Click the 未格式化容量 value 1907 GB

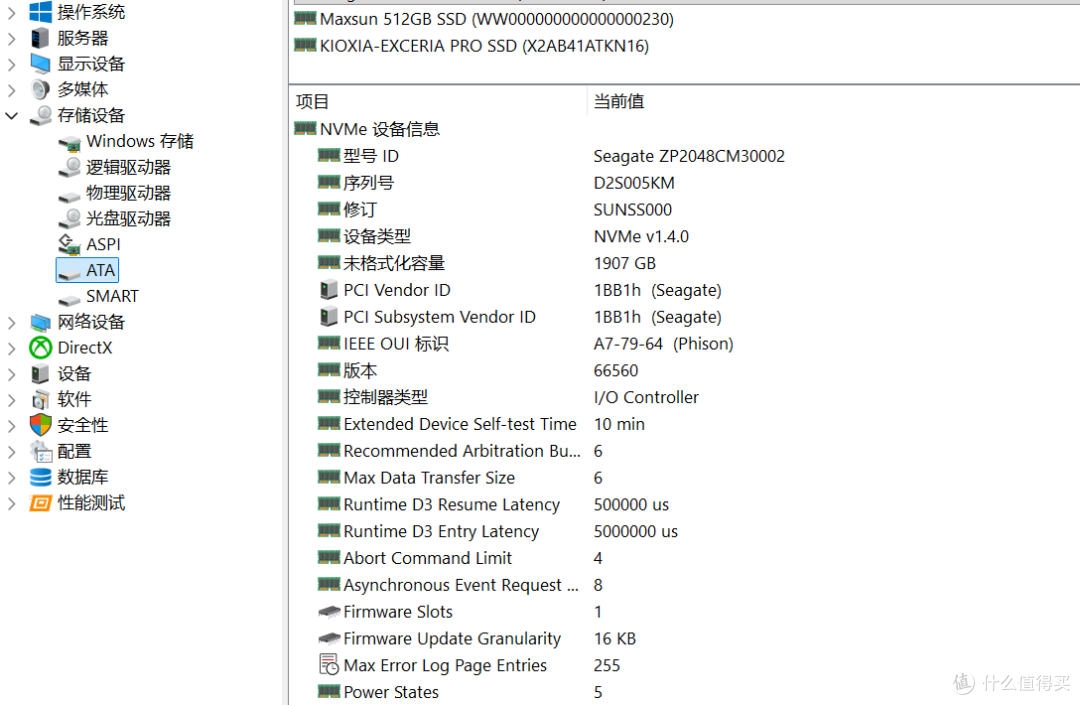pyautogui.click(x=625, y=263)
